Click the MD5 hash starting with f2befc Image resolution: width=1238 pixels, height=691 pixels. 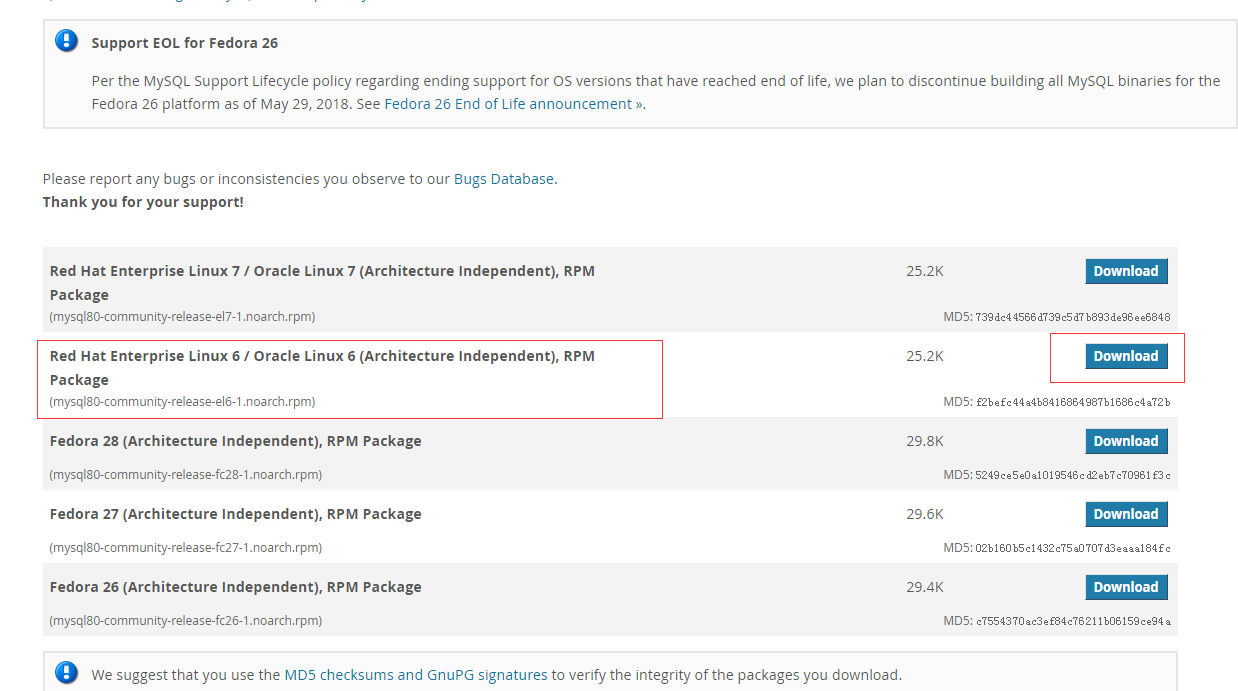[x=1073, y=402]
